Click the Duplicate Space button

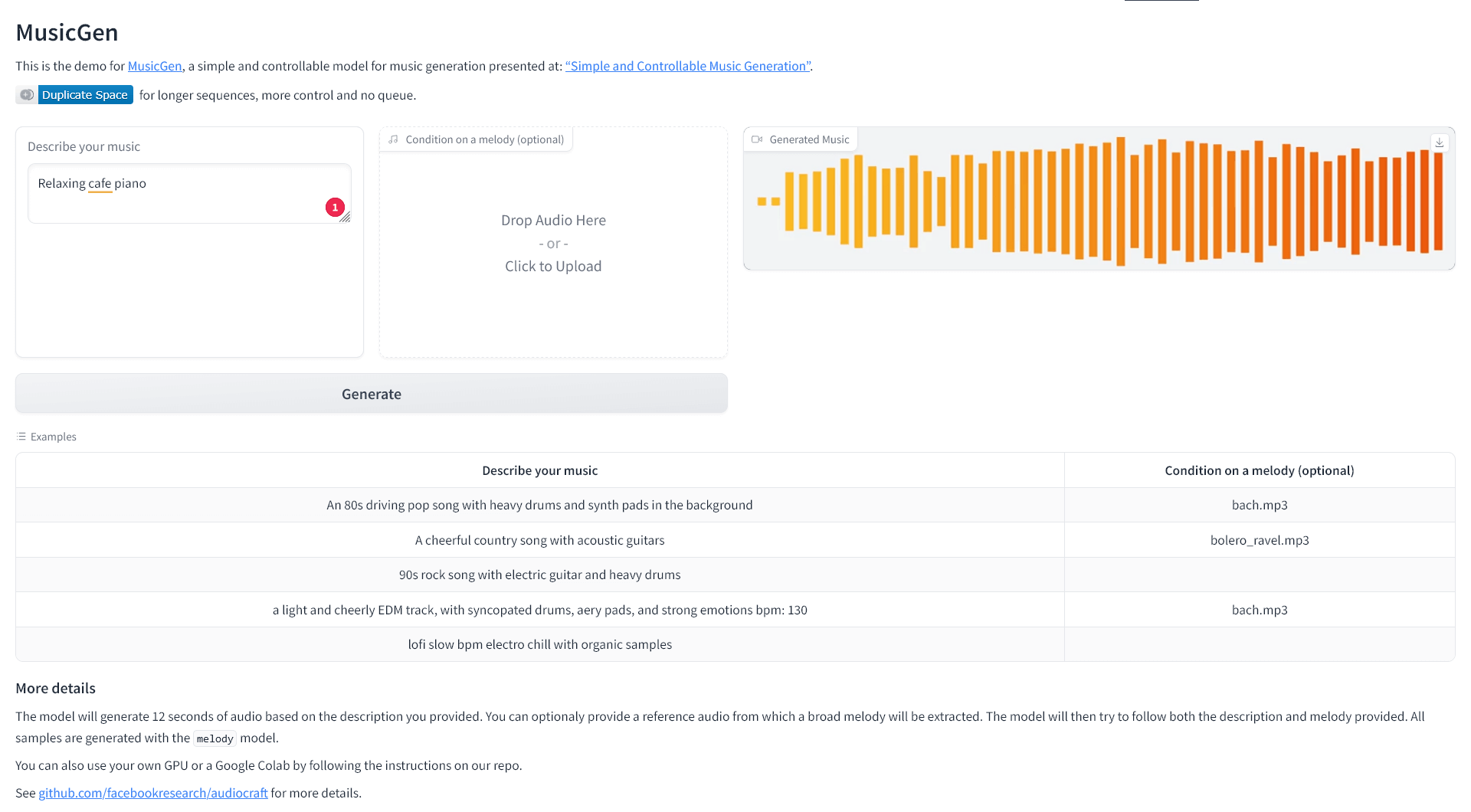click(x=85, y=95)
